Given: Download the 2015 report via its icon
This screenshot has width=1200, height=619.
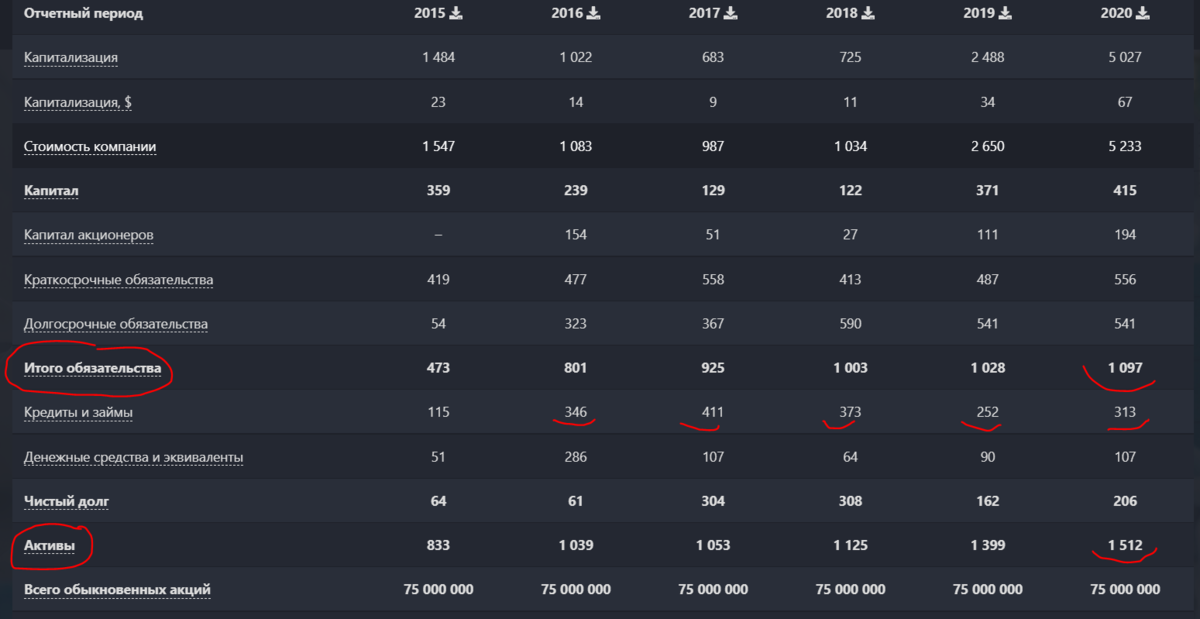Looking at the screenshot, I should click(457, 13).
